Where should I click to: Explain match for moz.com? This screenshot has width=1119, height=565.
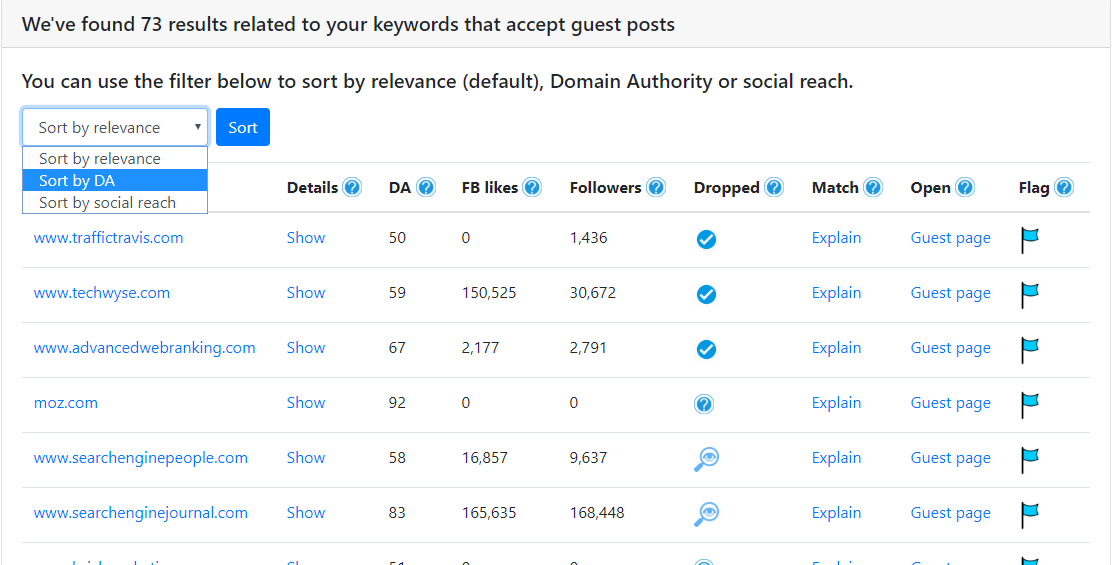836,402
